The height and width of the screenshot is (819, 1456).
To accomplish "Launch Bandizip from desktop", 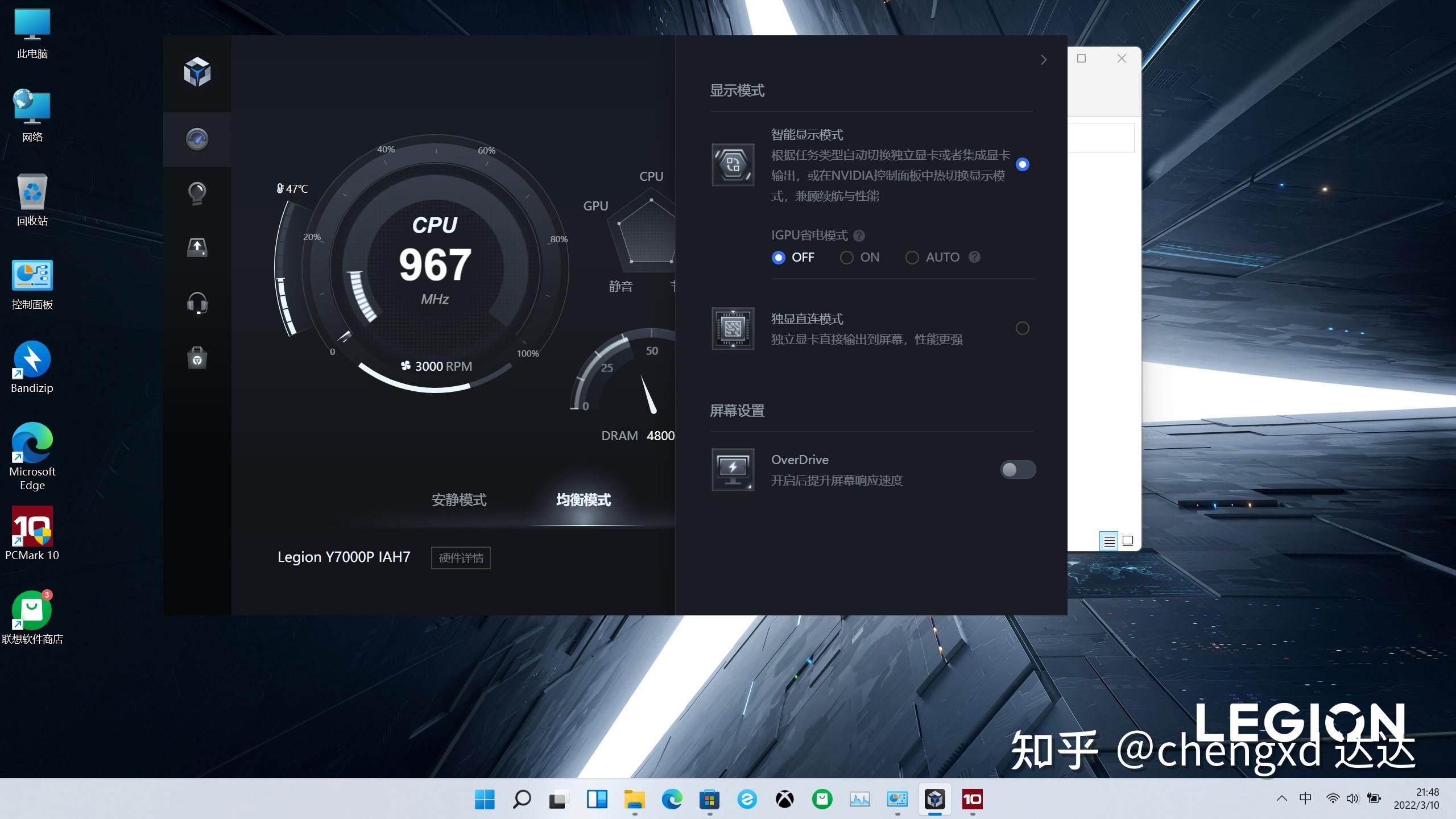I will (x=32, y=367).
